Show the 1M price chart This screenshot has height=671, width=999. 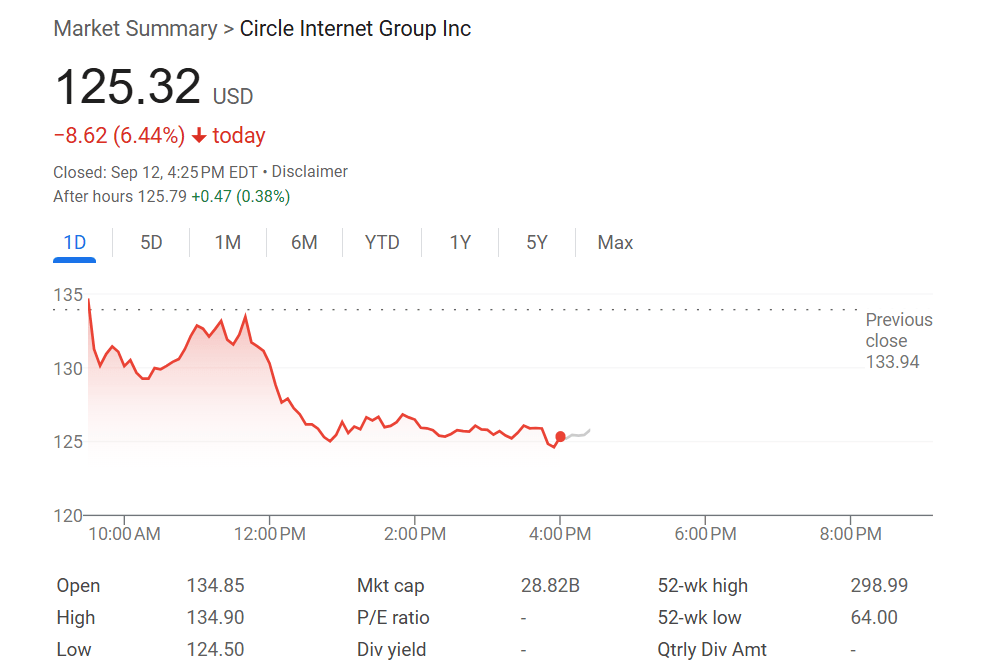(x=228, y=243)
